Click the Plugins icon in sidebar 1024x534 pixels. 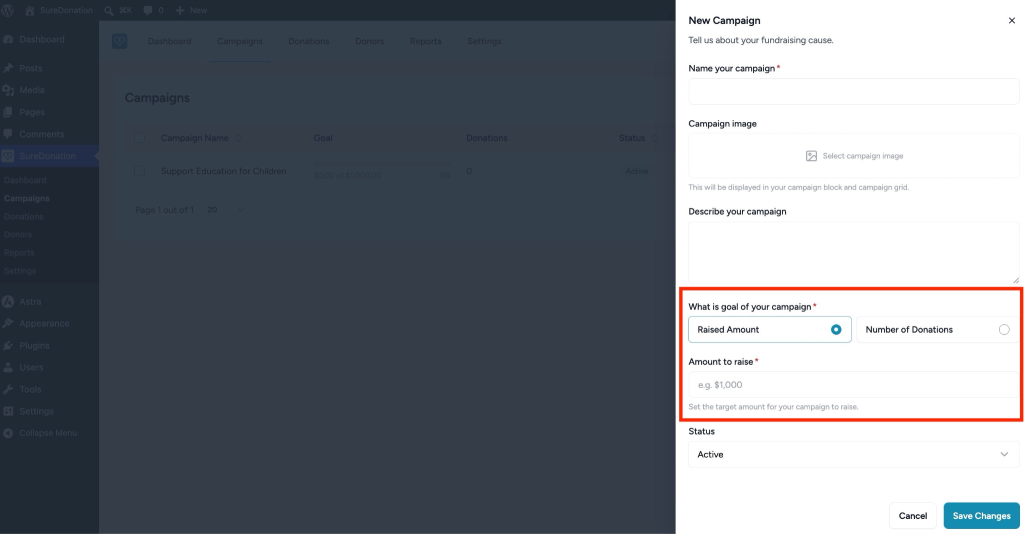point(8,345)
